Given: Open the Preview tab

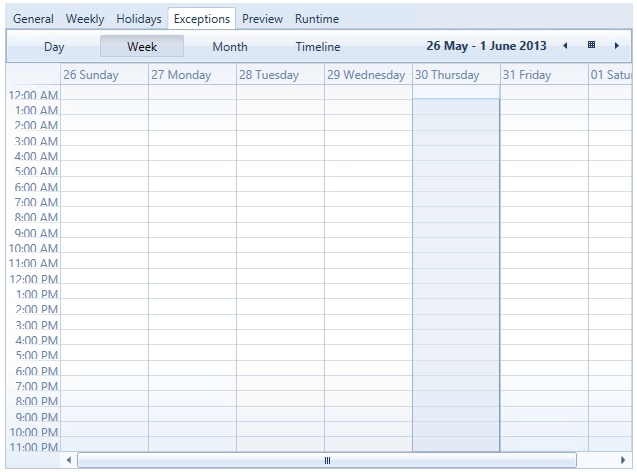Looking at the screenshot, I should (x=262, y=19).
